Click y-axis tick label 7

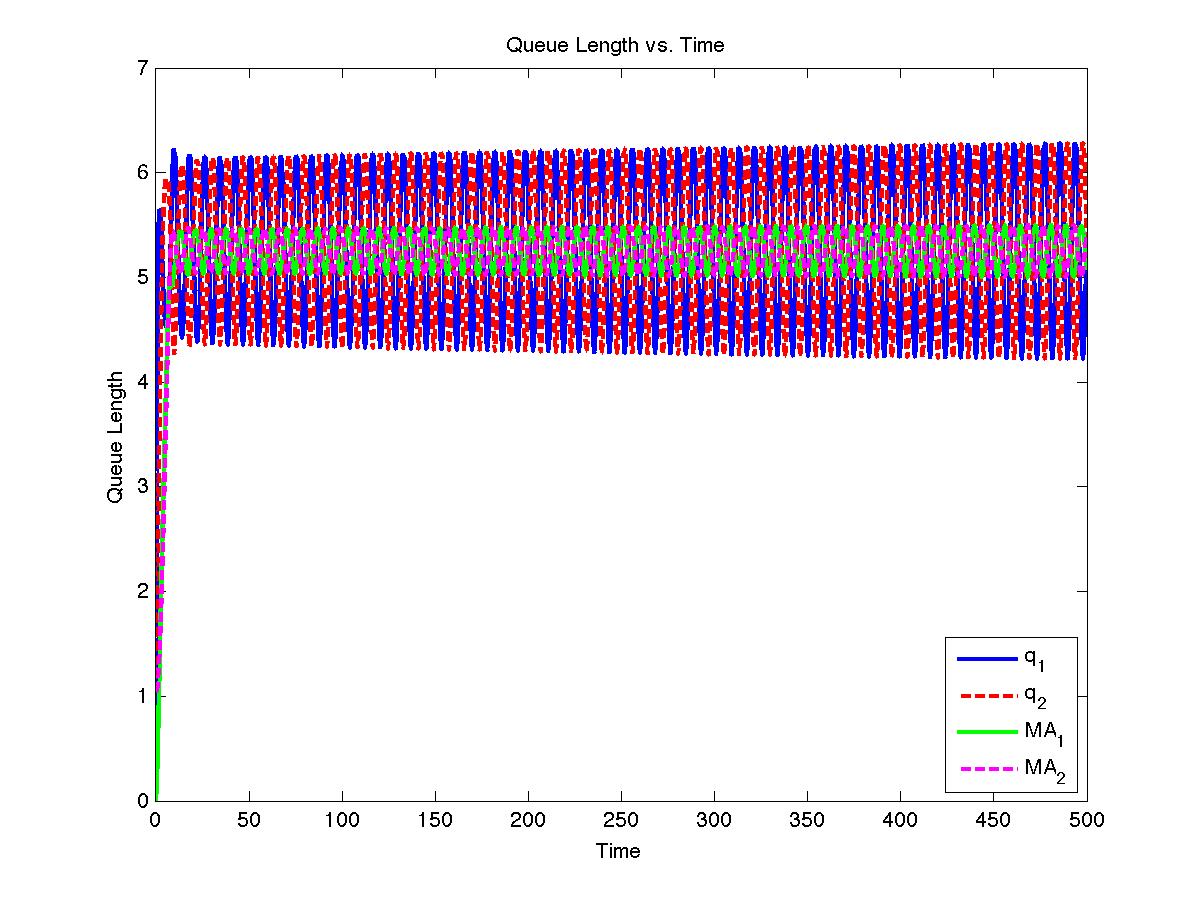143,68
